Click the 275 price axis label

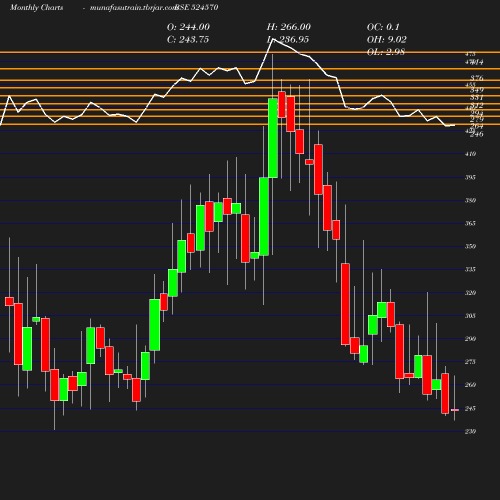(470, 362)
